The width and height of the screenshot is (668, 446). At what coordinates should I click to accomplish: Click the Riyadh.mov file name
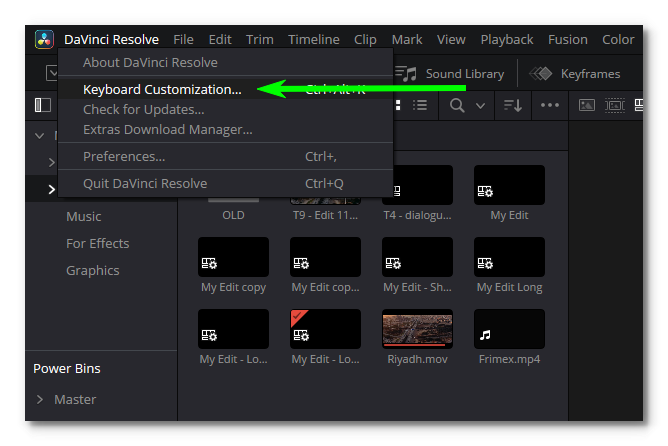click(x=417, y=359)
